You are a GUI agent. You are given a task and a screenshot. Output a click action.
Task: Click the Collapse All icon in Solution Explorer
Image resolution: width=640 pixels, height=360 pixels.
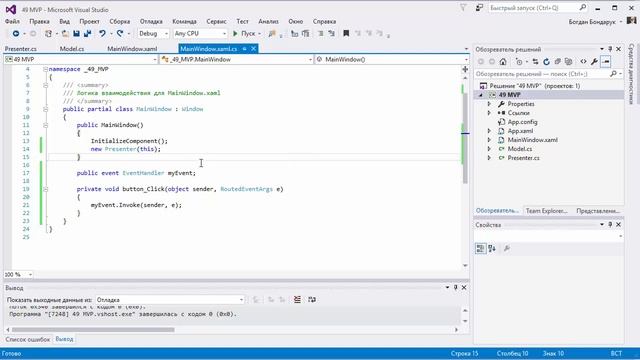coord(558,62)
